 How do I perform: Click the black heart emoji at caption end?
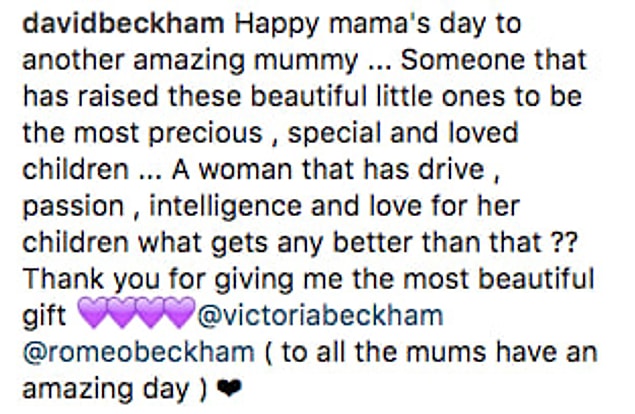point(229,388)
